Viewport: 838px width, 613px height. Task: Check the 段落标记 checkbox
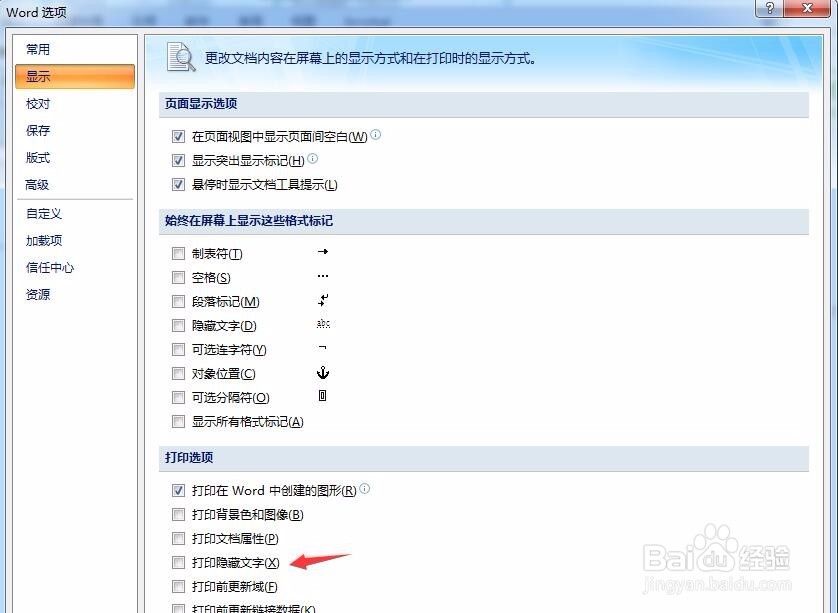click(x=179, y=301)
